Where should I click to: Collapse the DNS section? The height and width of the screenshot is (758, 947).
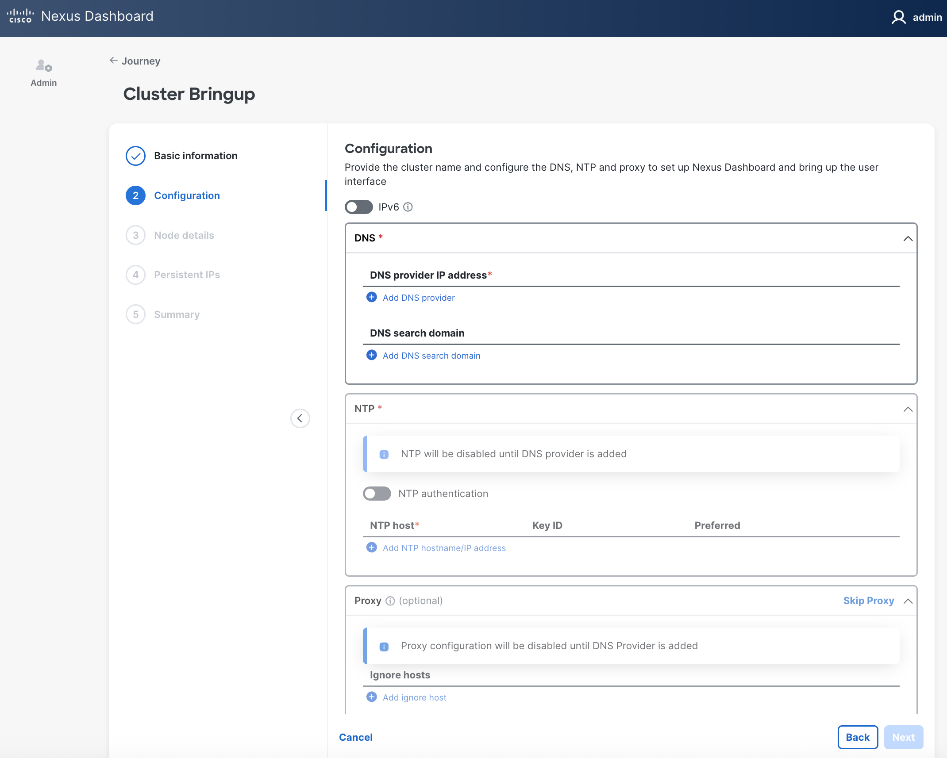(907, 238)
